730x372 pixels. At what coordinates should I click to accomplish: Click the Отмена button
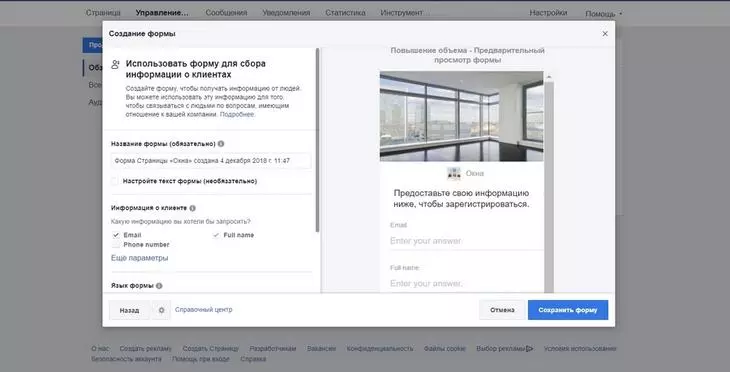click(x=502, y=310)
